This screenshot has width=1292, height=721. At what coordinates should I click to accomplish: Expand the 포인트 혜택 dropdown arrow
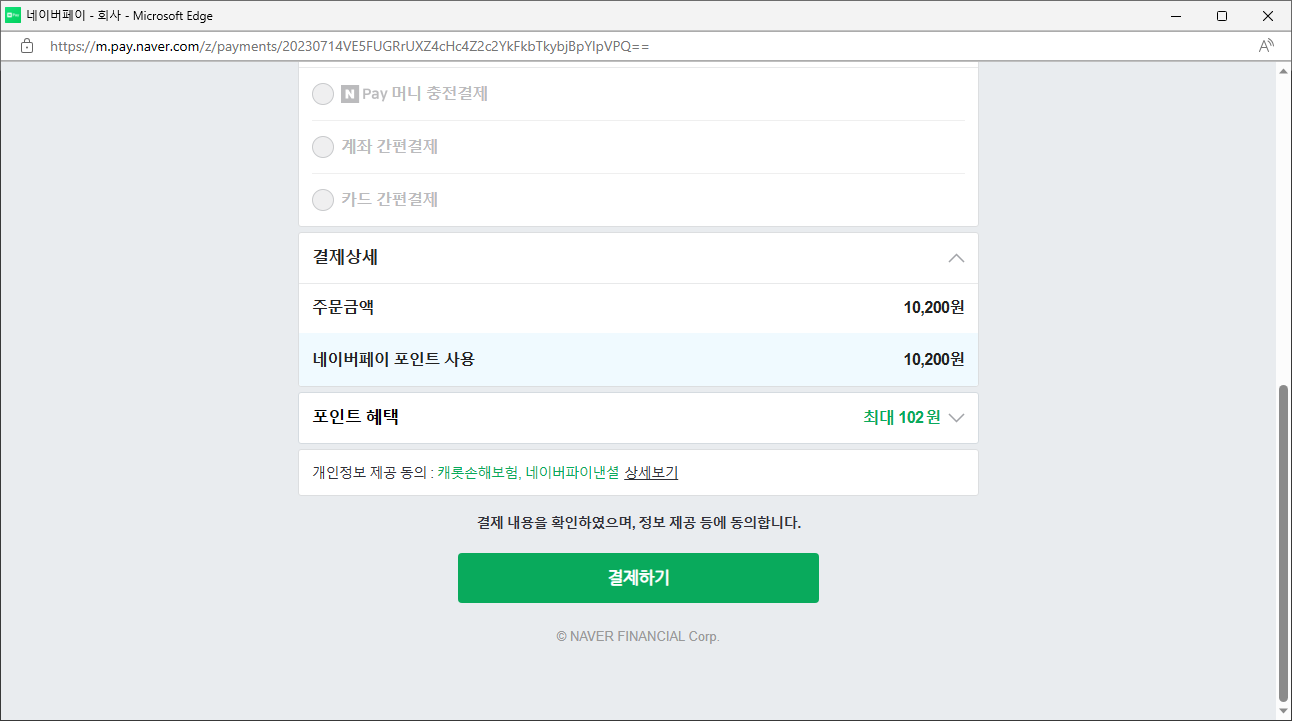[x=957, y=418]
